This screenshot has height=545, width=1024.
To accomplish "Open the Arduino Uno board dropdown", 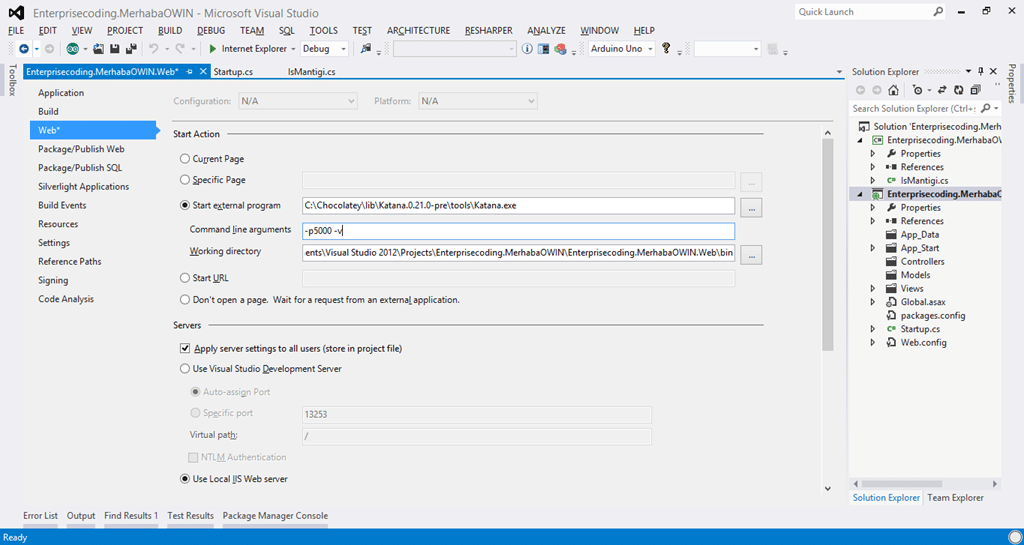I will [x=622, y=49].
